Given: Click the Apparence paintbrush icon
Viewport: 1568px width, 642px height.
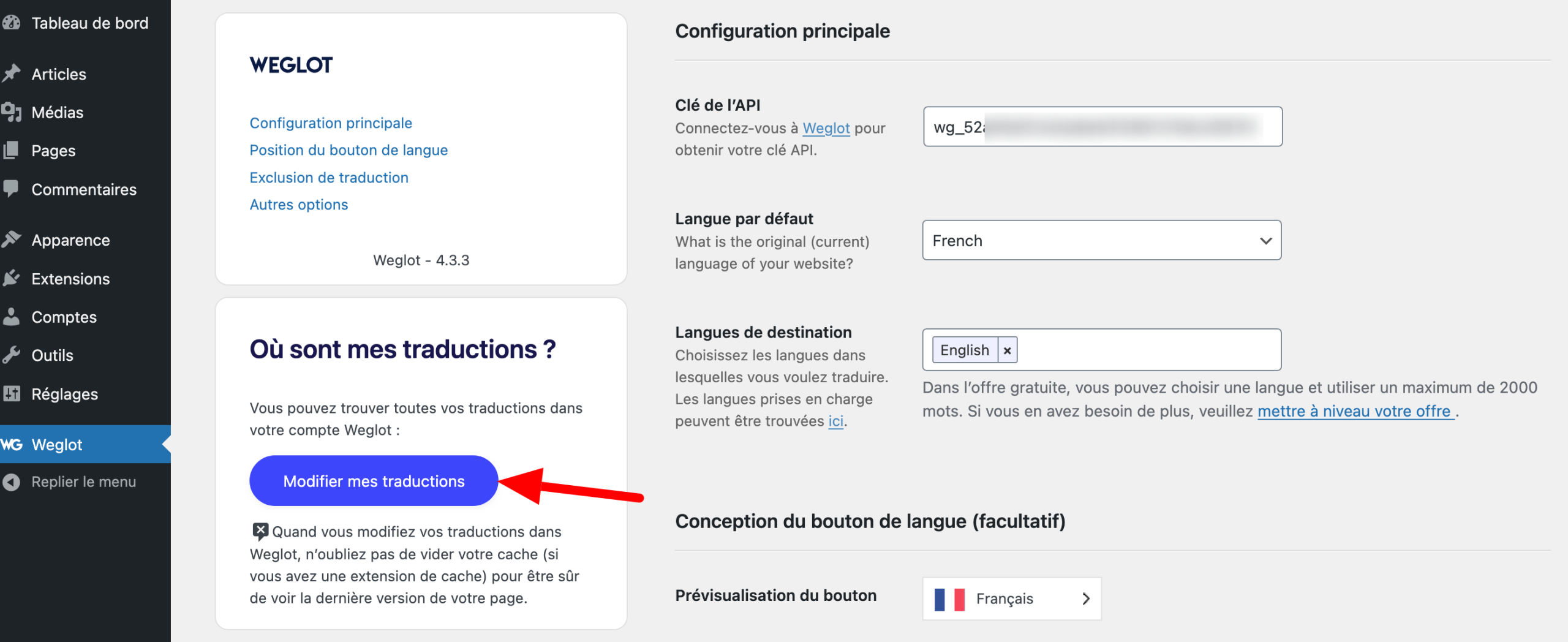Looking at the screenshot, I should 13,240.
